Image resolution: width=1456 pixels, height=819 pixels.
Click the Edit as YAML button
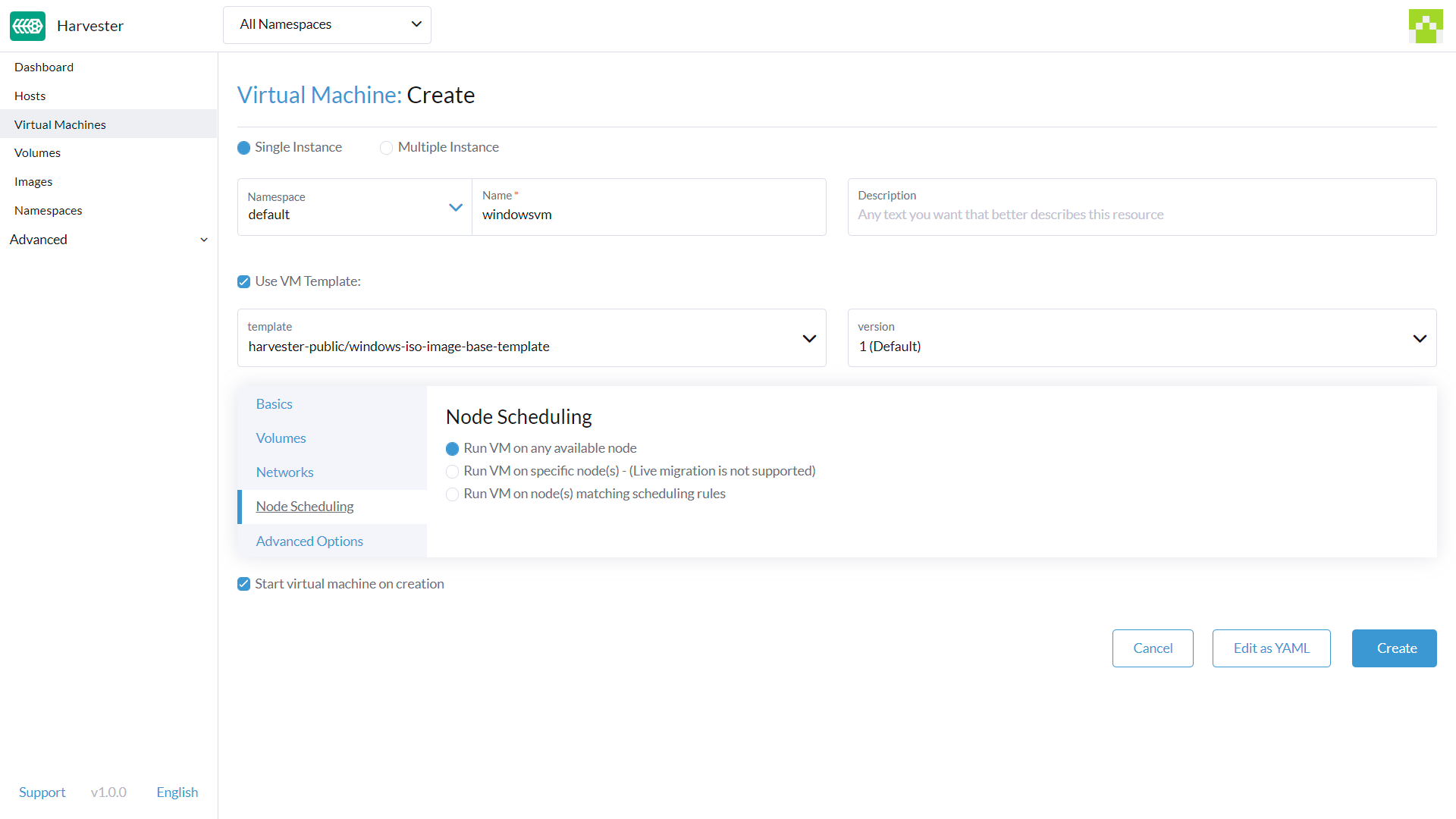1271,648
